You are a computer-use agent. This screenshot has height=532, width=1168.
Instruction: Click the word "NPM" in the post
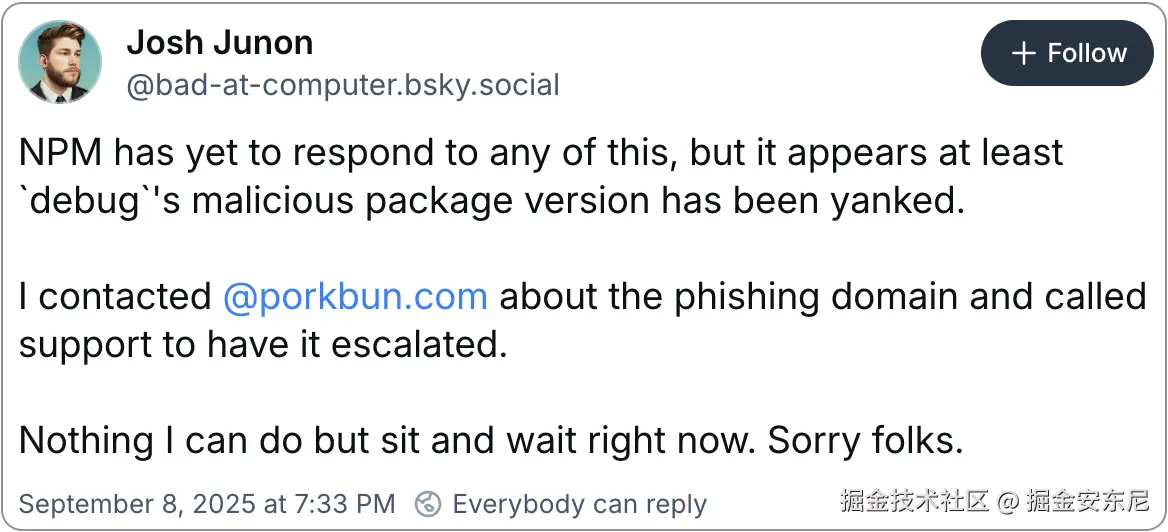pyautogui.click(x=60, y=153)
